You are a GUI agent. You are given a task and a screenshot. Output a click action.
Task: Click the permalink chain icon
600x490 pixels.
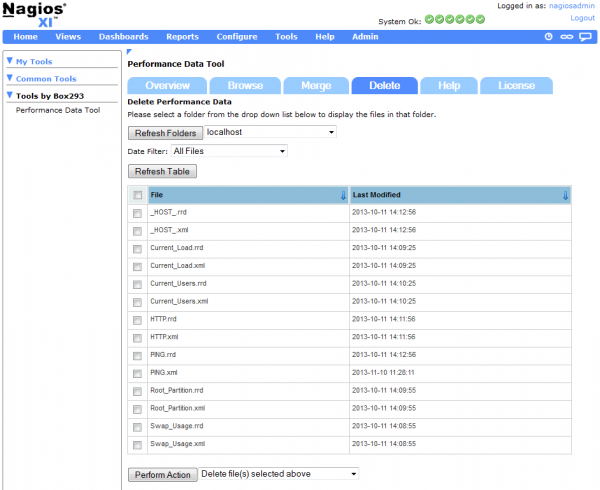tap(567, 36)
